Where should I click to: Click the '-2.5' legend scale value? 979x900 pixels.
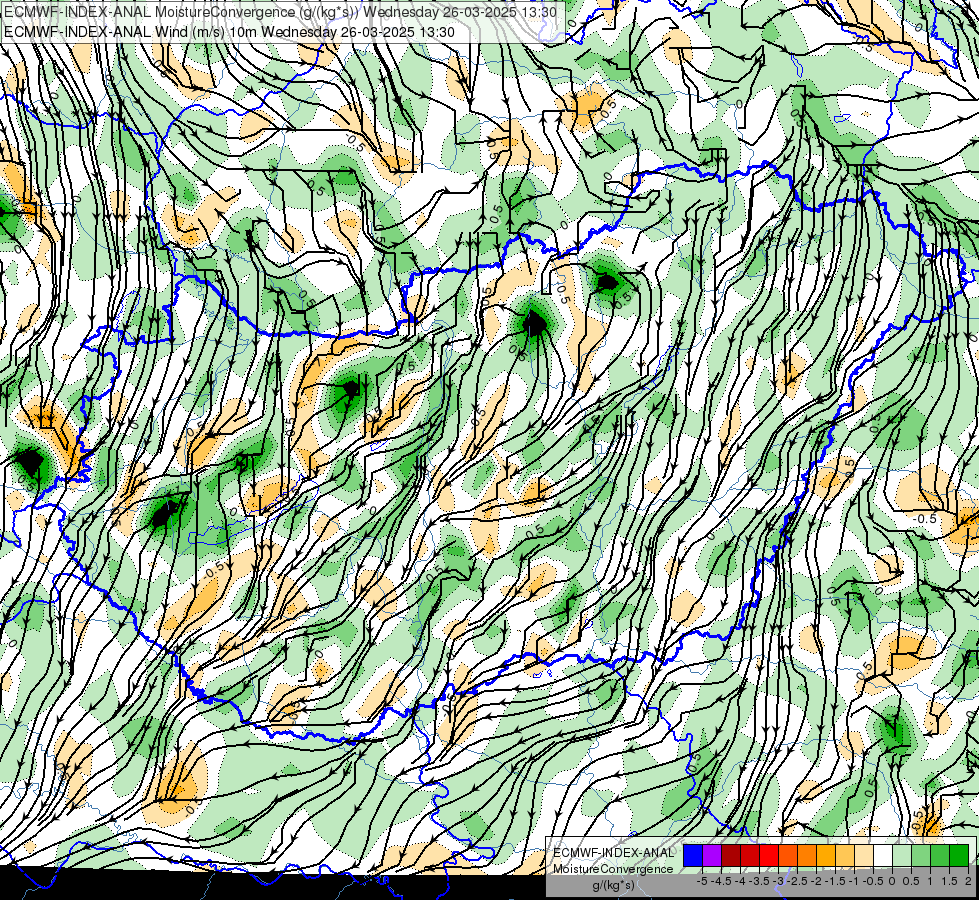(797, 881)
